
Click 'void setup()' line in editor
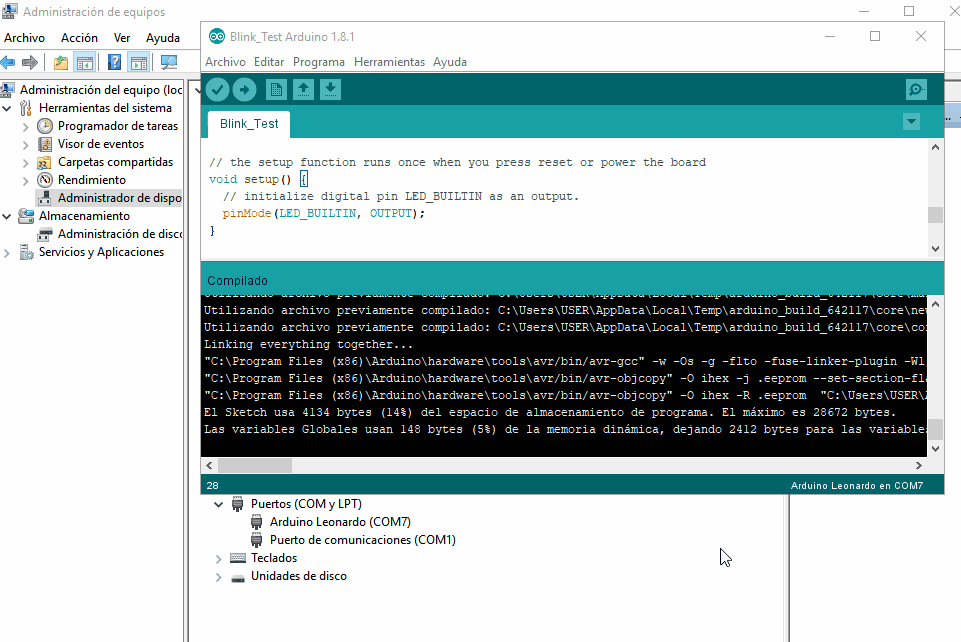pyautogui.click(x=258, y=179)
